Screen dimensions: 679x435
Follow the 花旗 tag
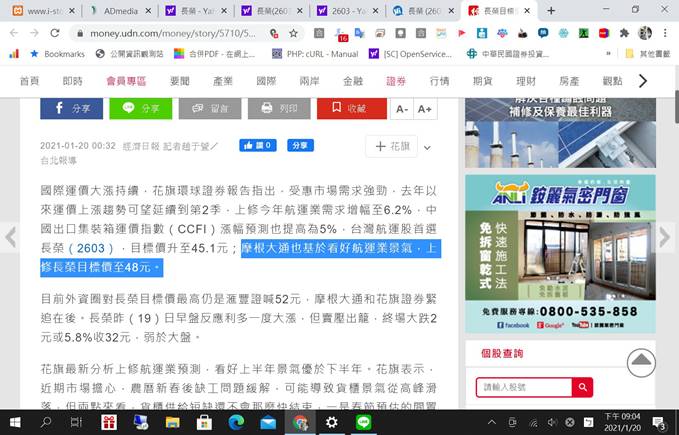coord(391,146)
